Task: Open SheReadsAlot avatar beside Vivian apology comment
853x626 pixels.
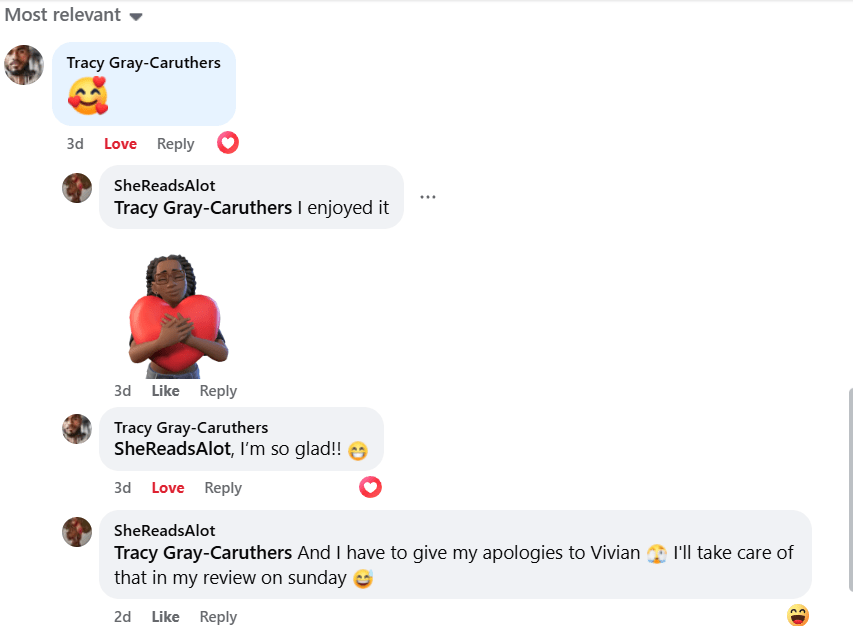Action: (x=77, y=532)
